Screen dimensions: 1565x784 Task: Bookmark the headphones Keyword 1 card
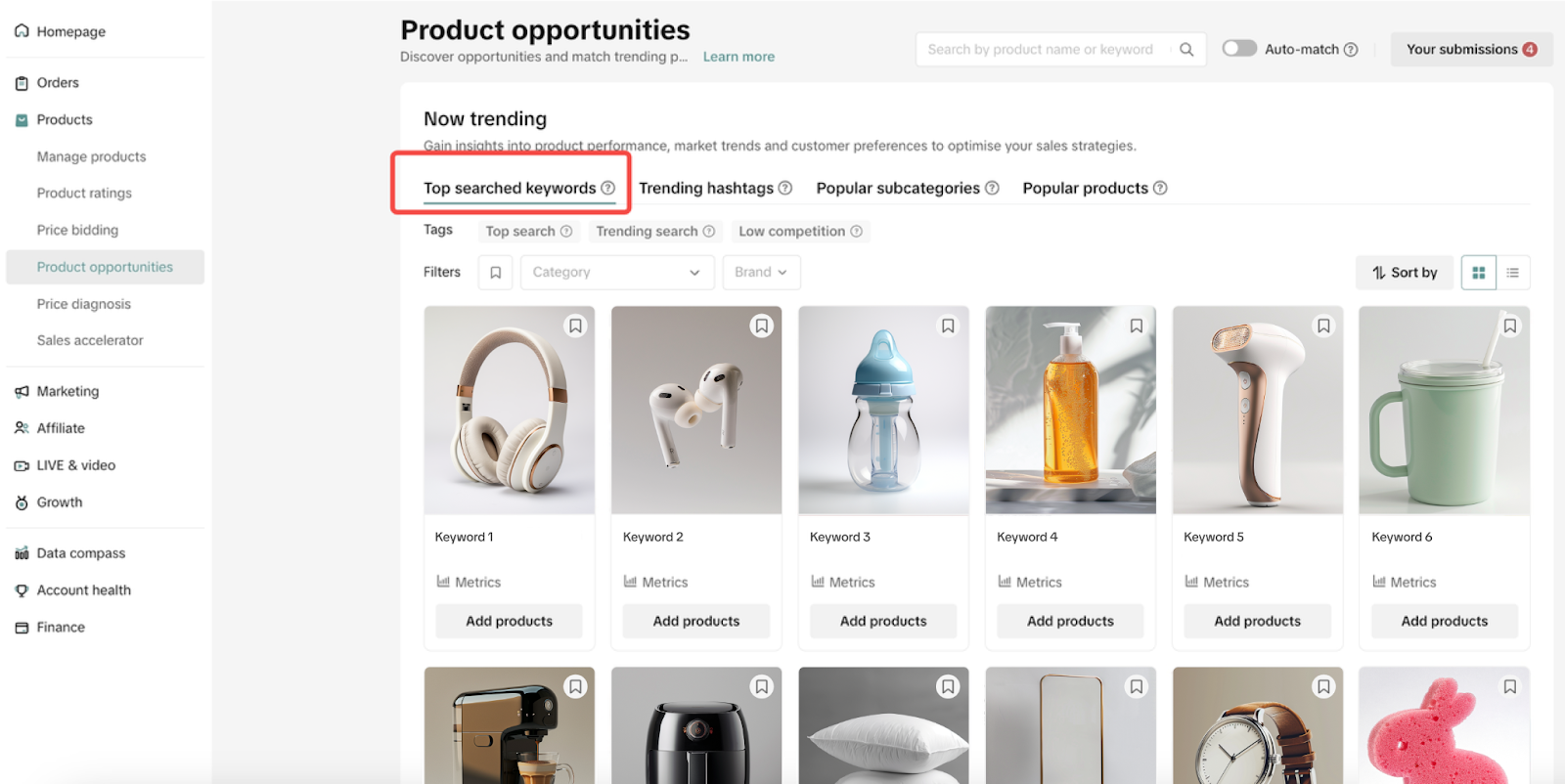(x=575, y=326)
